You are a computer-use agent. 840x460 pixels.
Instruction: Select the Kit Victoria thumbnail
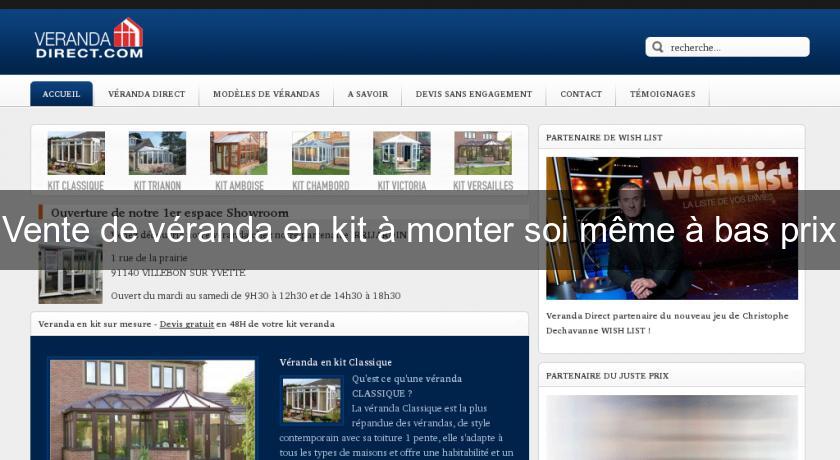tap(402, 153)
